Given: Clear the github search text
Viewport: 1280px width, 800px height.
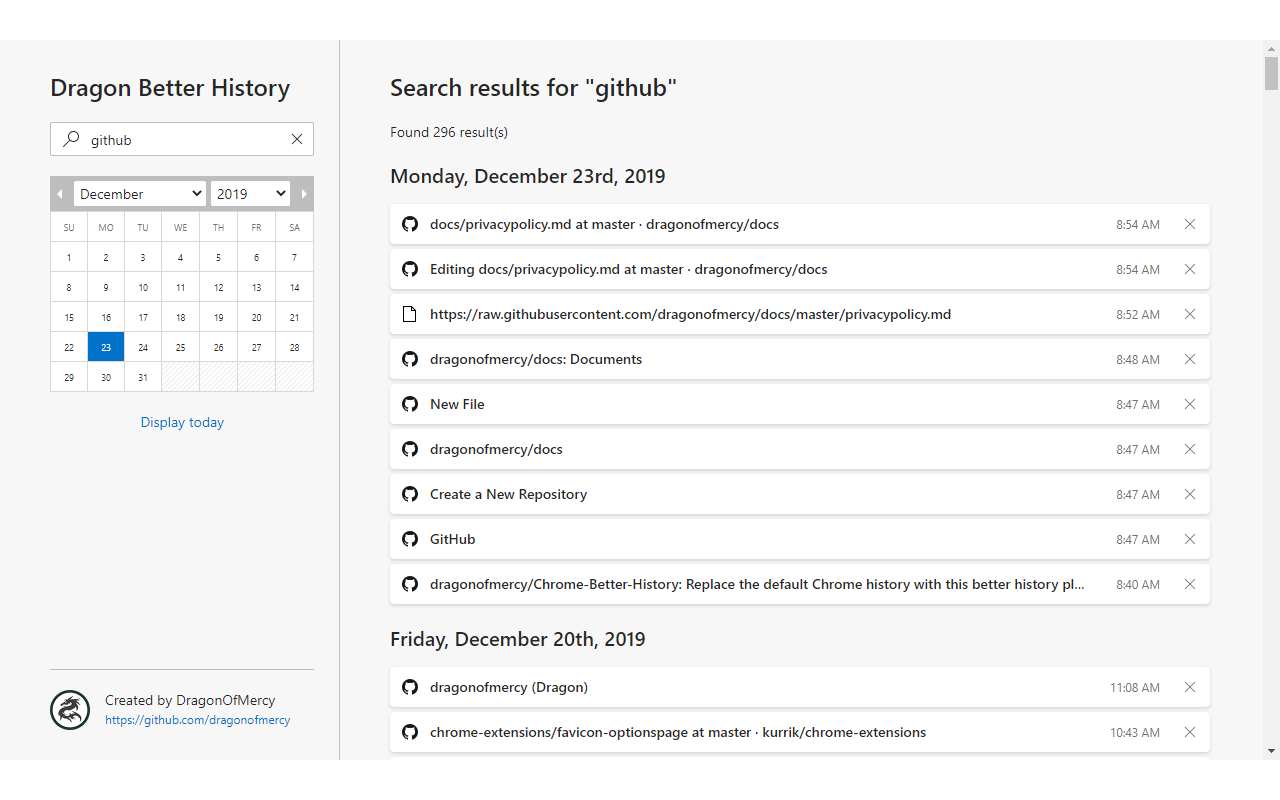Looking at the screenshot, I should tap(297, 140).
